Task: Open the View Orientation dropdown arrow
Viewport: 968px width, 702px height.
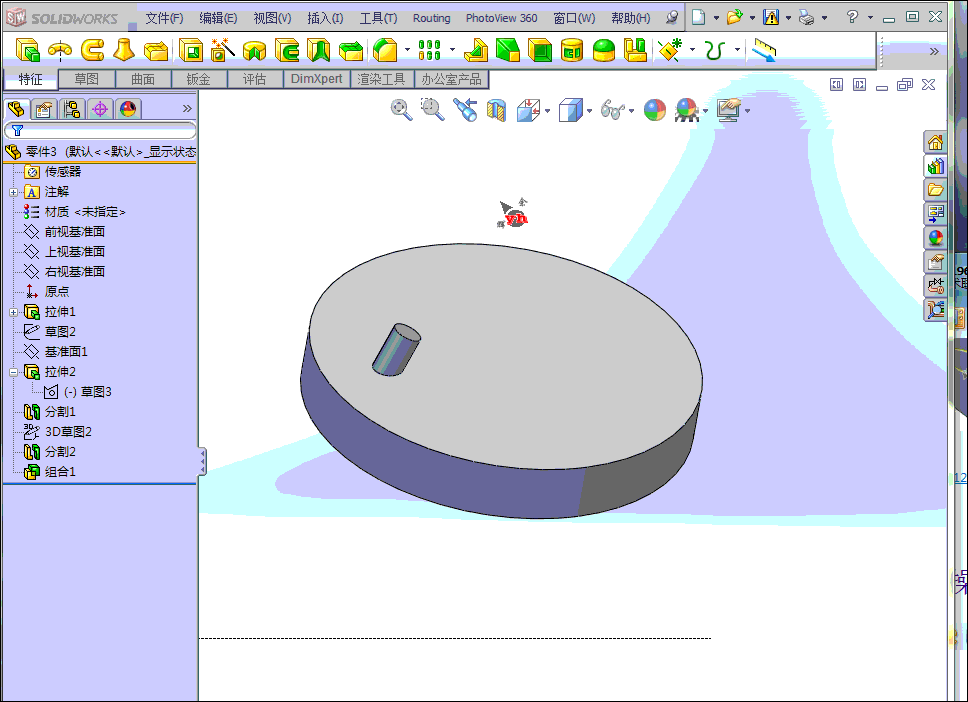Action: tap(548, 111)
